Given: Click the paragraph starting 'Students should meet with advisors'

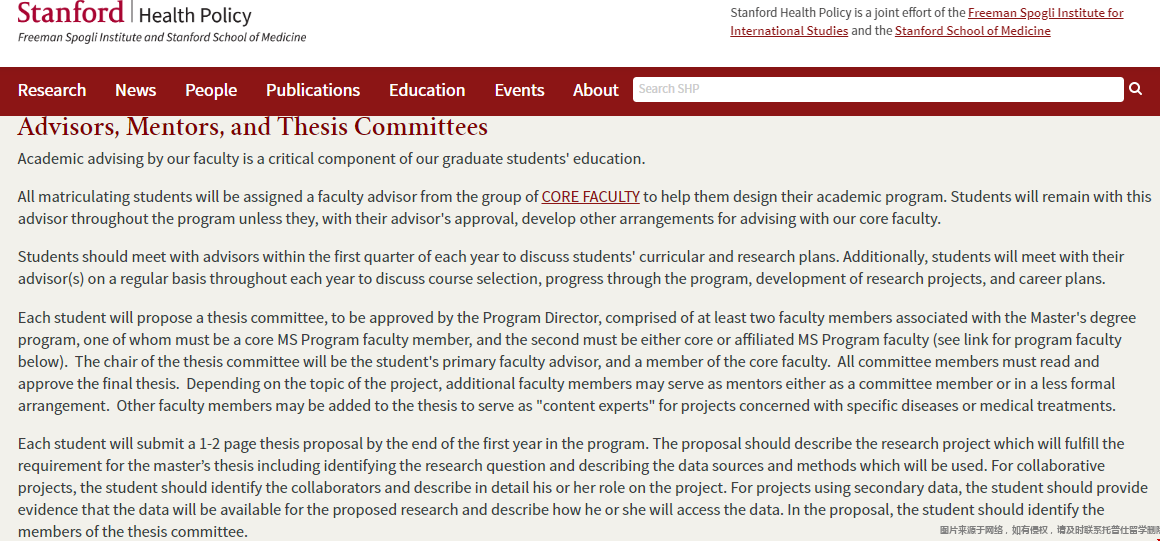Looking at the screenshot, I should pos(570,268).
